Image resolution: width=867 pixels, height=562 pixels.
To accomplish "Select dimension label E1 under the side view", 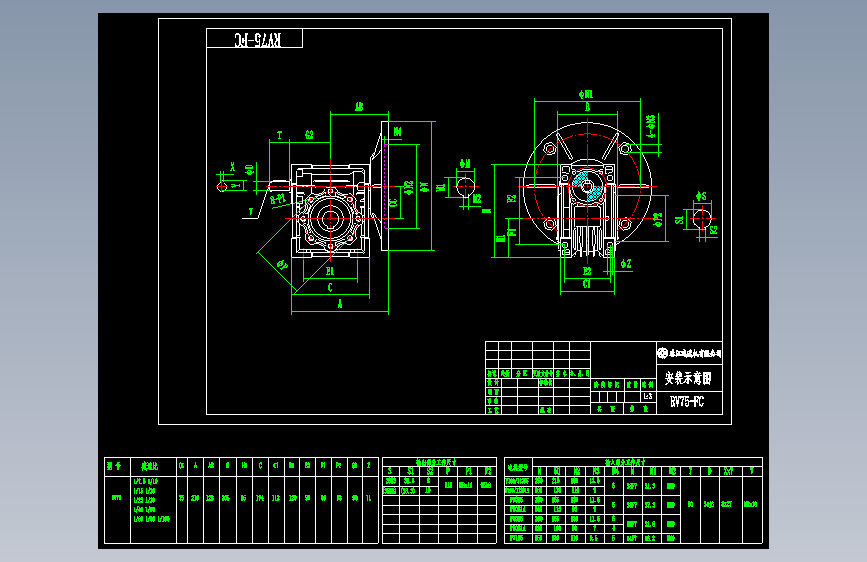I will (x=330, y=271).
